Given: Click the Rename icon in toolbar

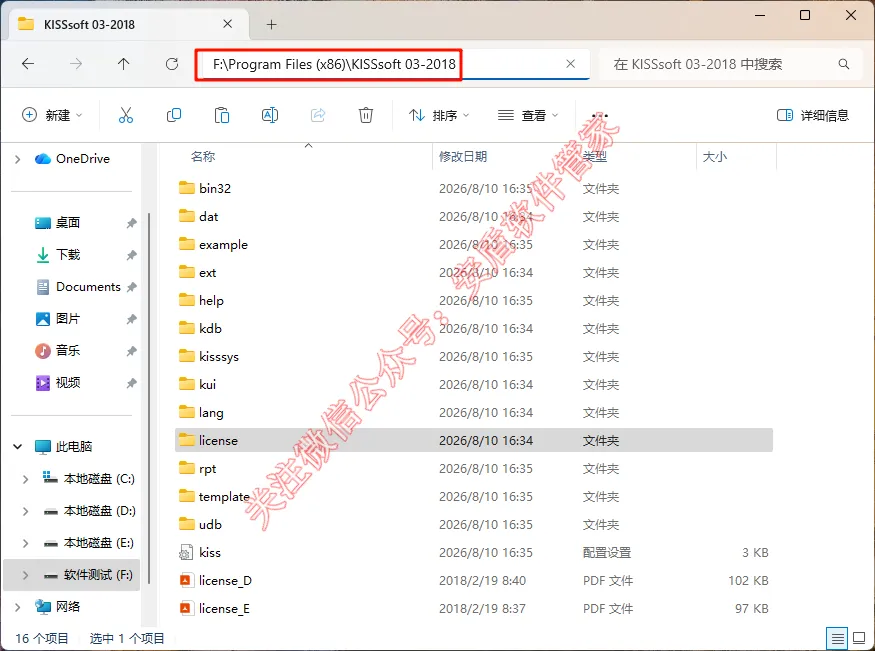Looking at the screenshot, I should pyautogui.click(x=270, y=115).
